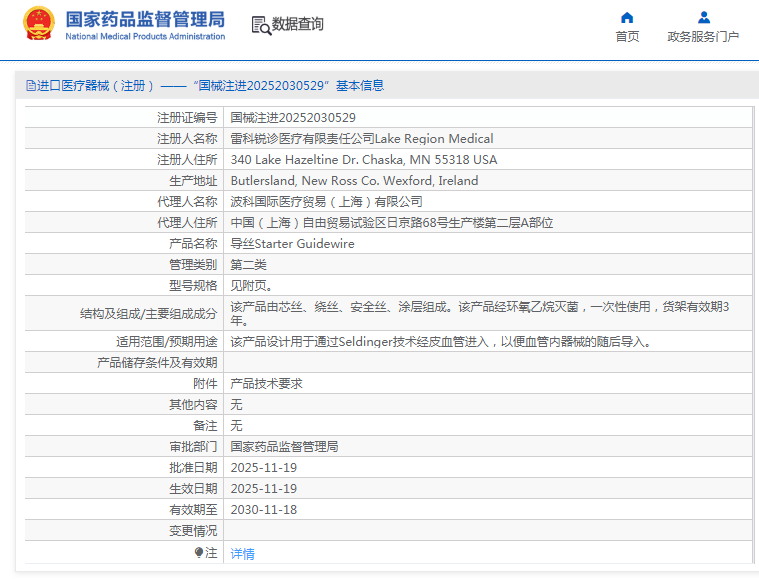Viewport: 759px width, 583px height.
Task: Go to 首页 via its text label
Action: coord(627,37)
